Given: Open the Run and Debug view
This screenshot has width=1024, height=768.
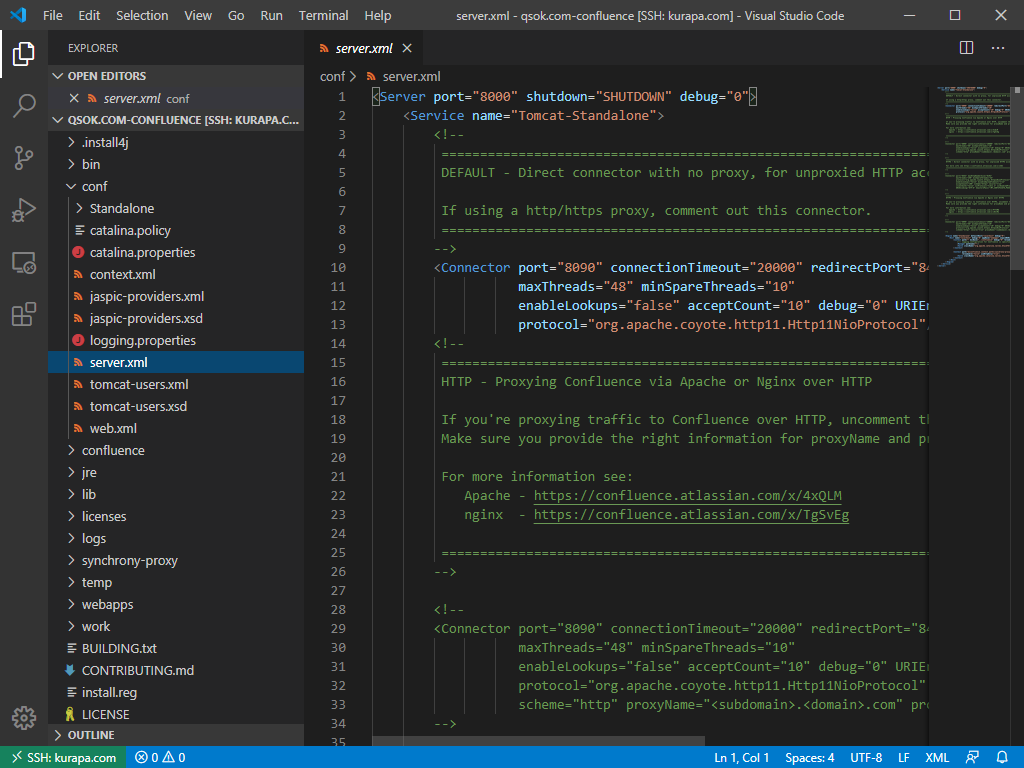Looking at the screenshot, I should point(24,210).
